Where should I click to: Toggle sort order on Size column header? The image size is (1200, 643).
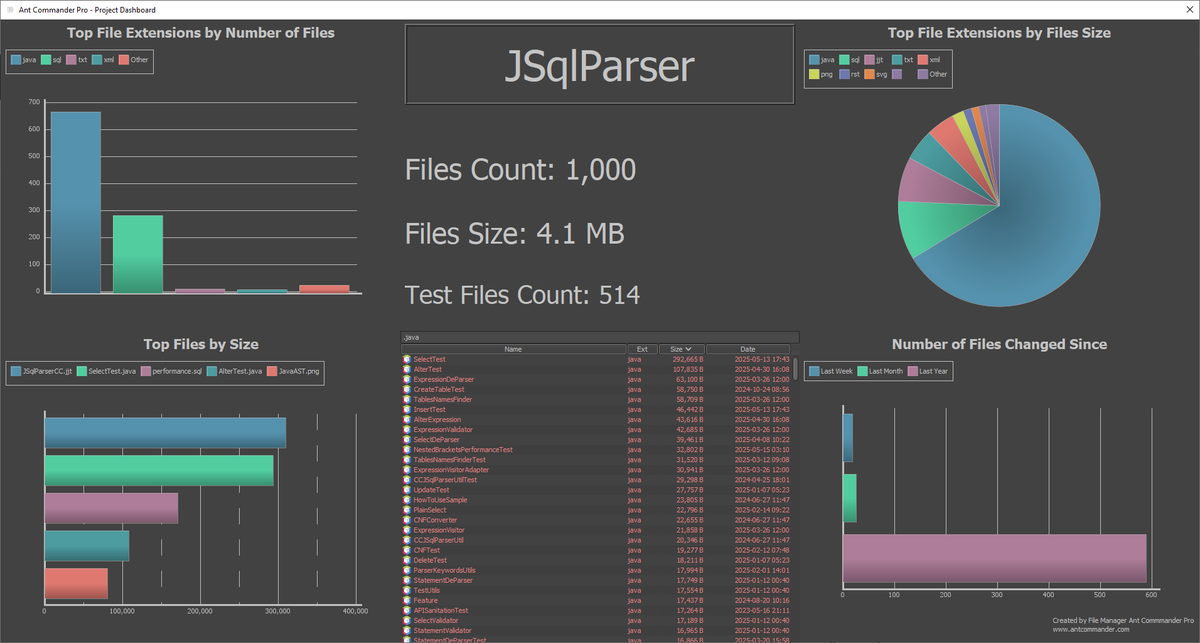point(681,349)
